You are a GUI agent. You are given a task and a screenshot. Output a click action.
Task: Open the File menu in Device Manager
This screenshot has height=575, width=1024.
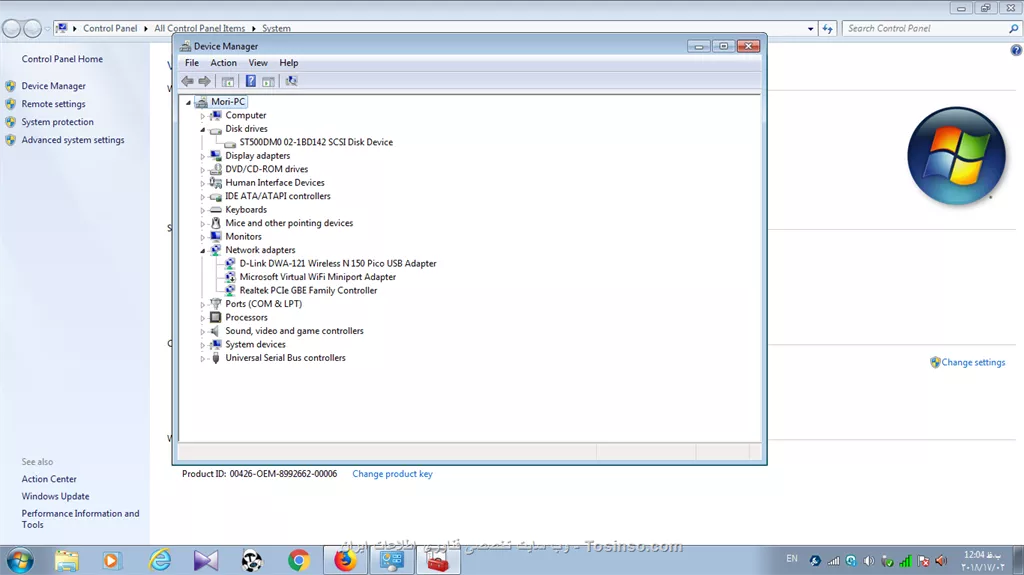point(192,63)
